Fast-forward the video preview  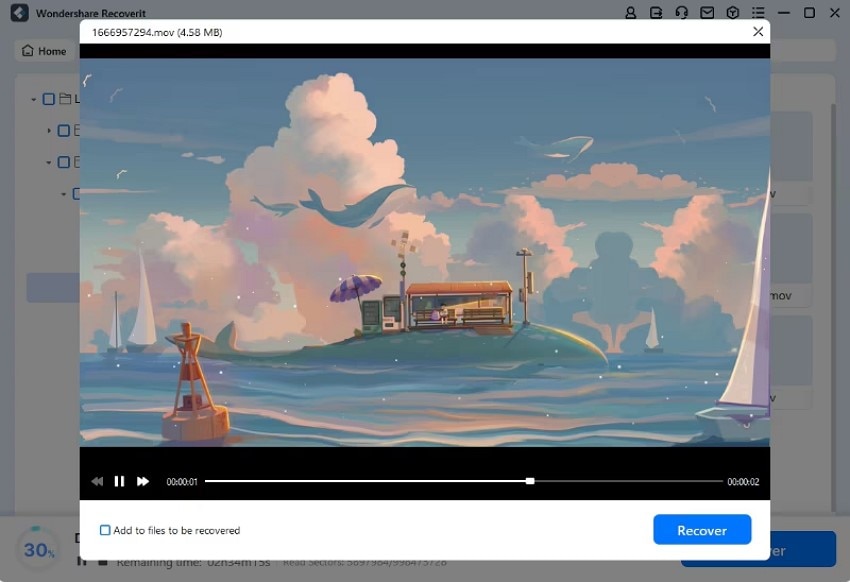tap(143, 481)
